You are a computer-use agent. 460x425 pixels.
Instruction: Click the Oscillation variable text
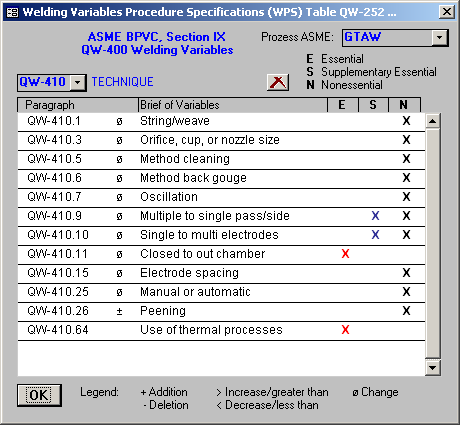pyautogui.click(x=169, y=197)
